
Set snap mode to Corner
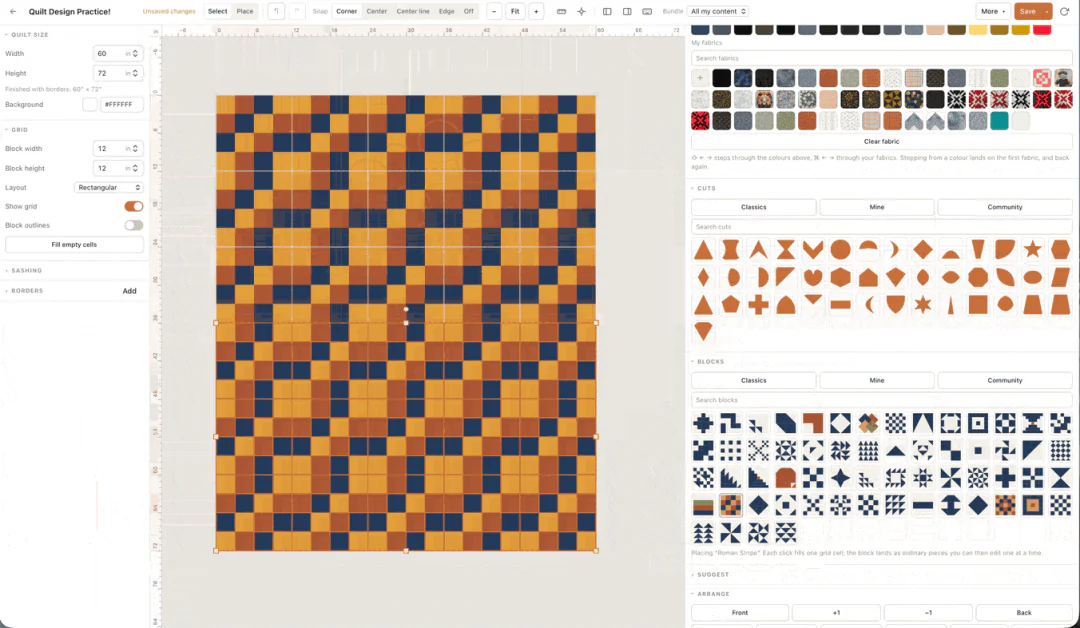pyautogui.click(x=346, y=11)
